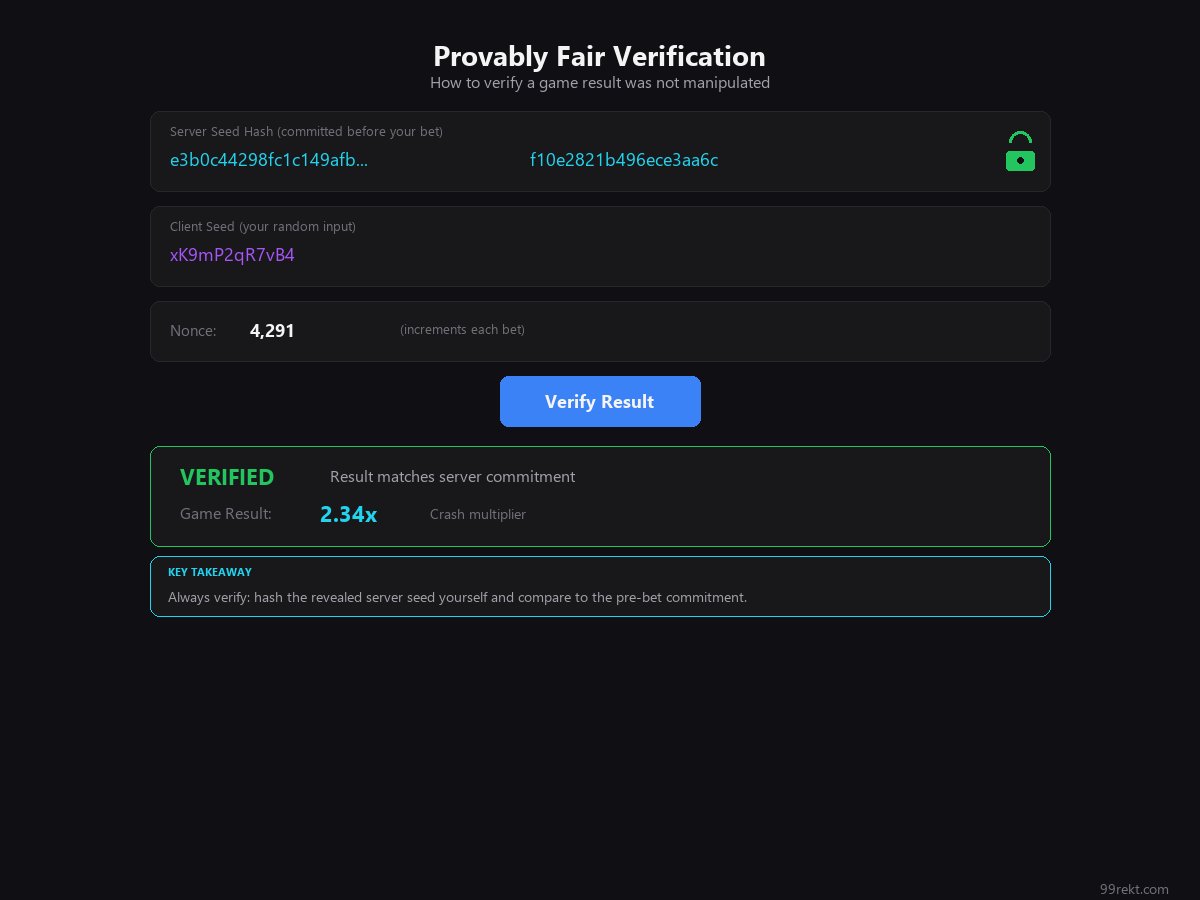Click the 'Always verify' takeaway sentence
The height and width of the screenshot is (900, 1200).
(457, 598)
